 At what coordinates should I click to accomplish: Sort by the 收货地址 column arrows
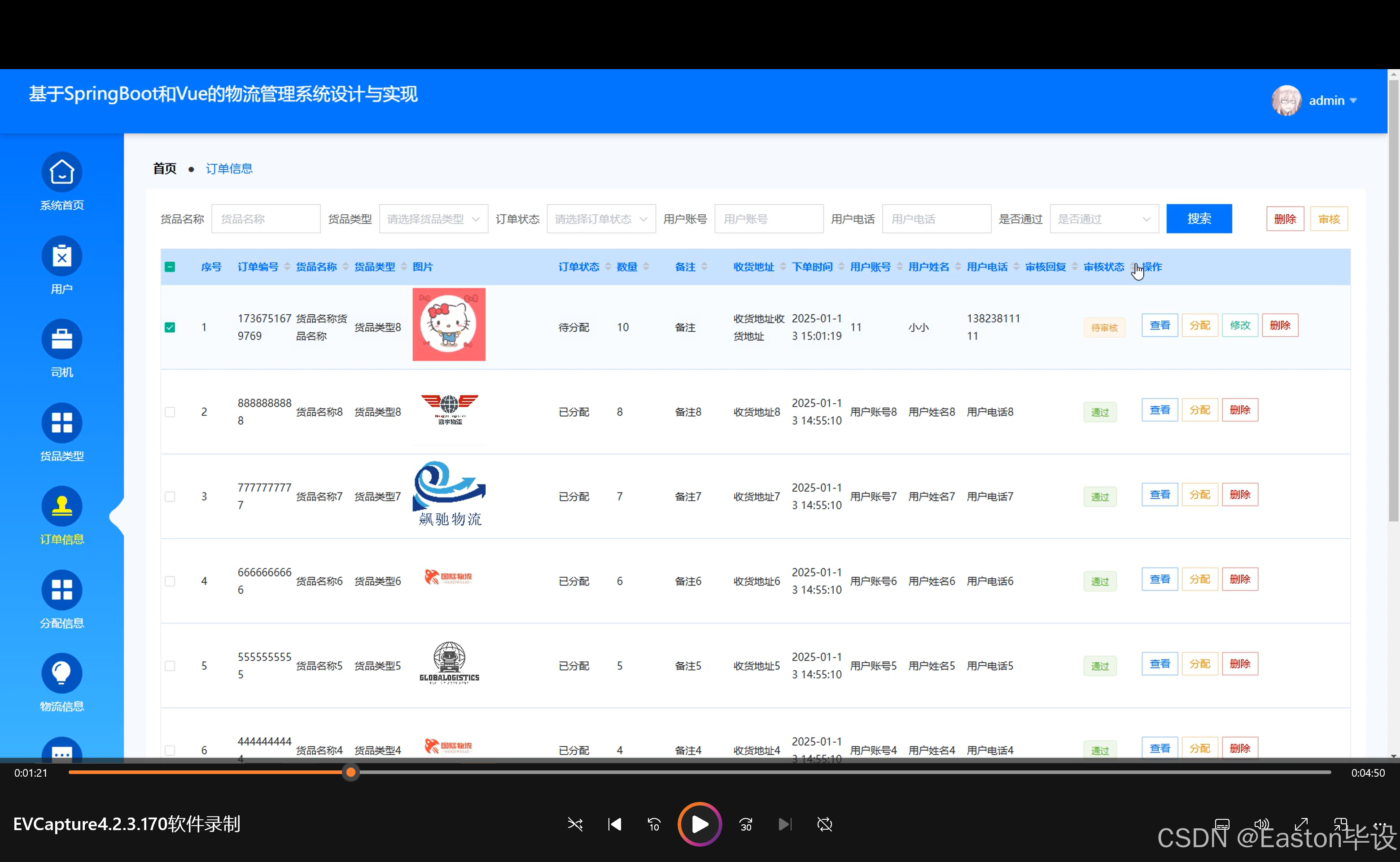783,267
